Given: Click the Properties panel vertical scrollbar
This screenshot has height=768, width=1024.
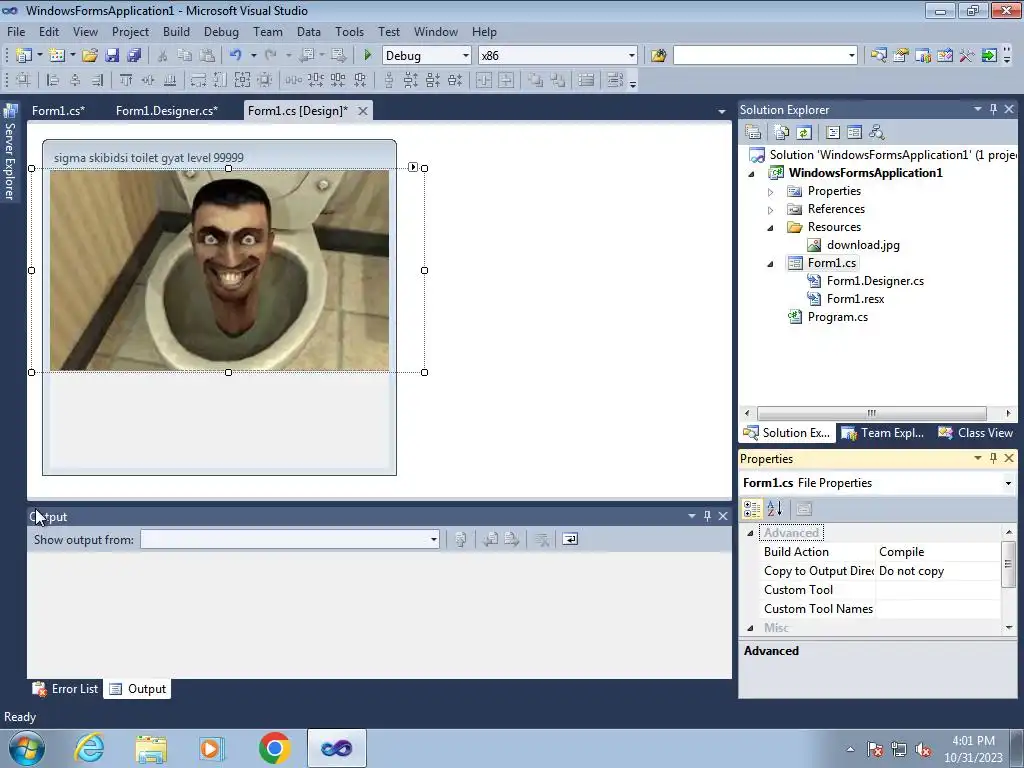Looking at the screenshot, I should pos(1008,564).
